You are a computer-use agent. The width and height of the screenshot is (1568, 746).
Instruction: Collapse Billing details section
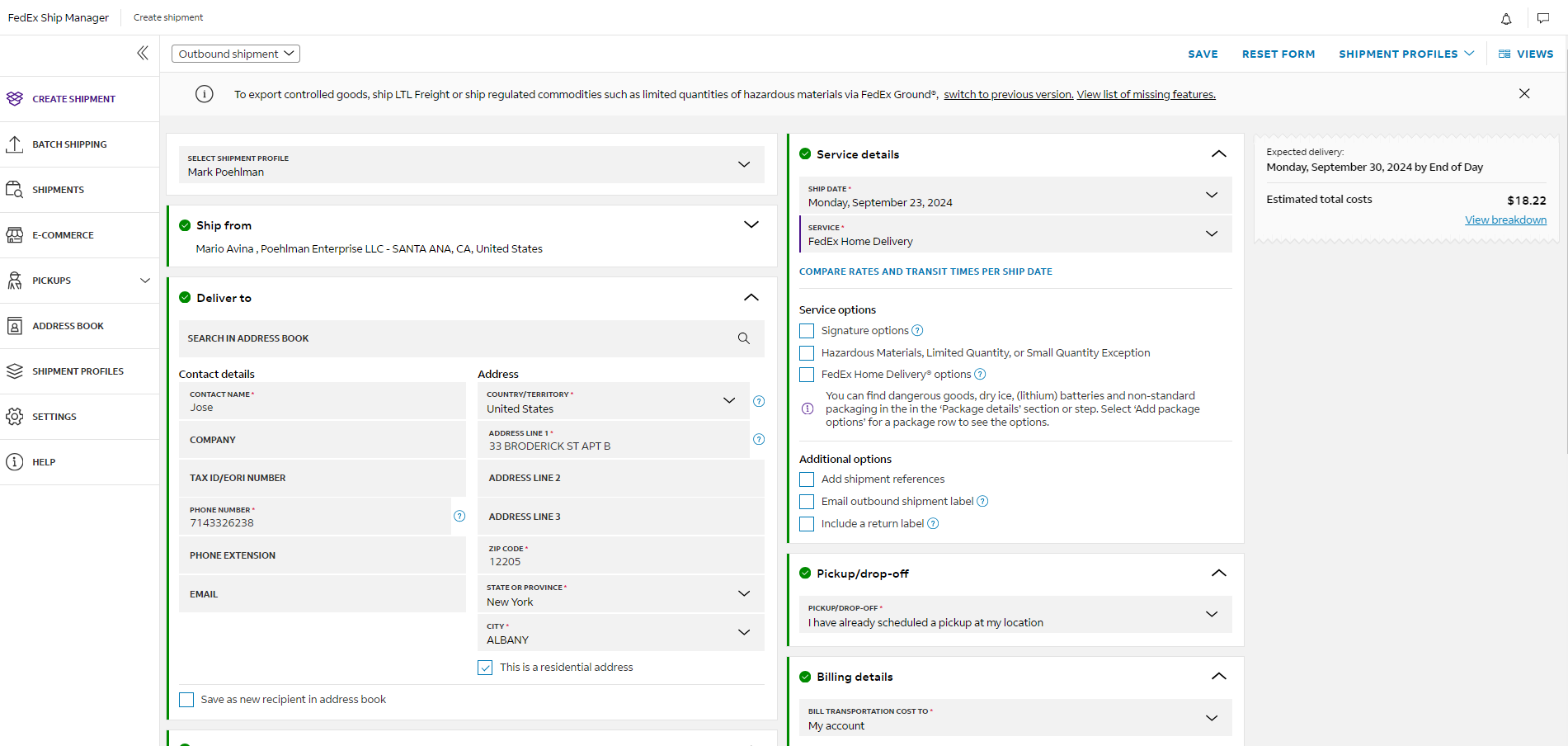tap(1218, 677)
